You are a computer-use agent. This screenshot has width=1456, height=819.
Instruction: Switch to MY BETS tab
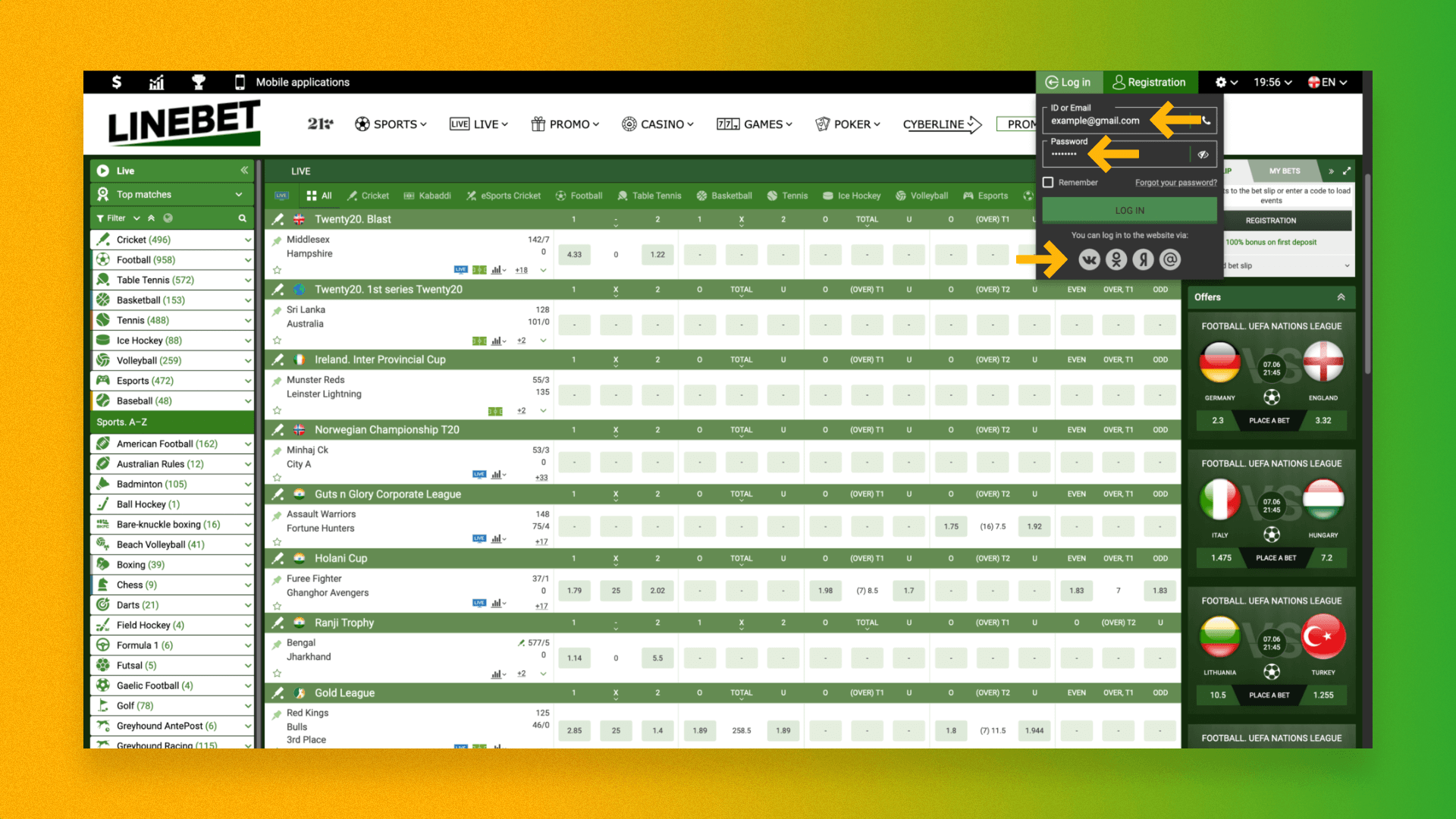[1285, 171]
